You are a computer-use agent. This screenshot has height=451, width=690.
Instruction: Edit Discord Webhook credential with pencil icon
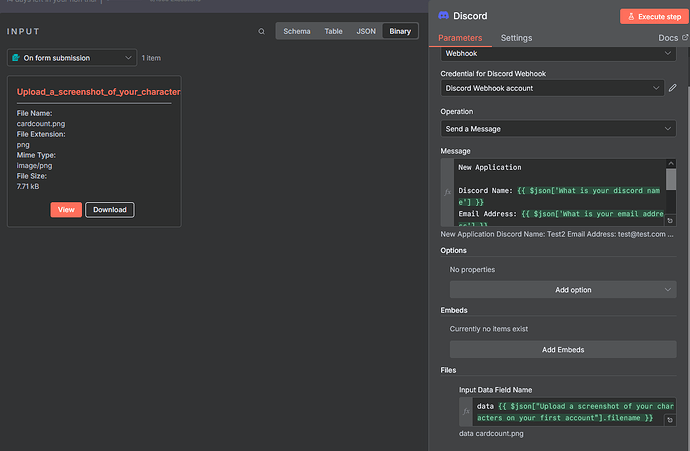(672, 88)
